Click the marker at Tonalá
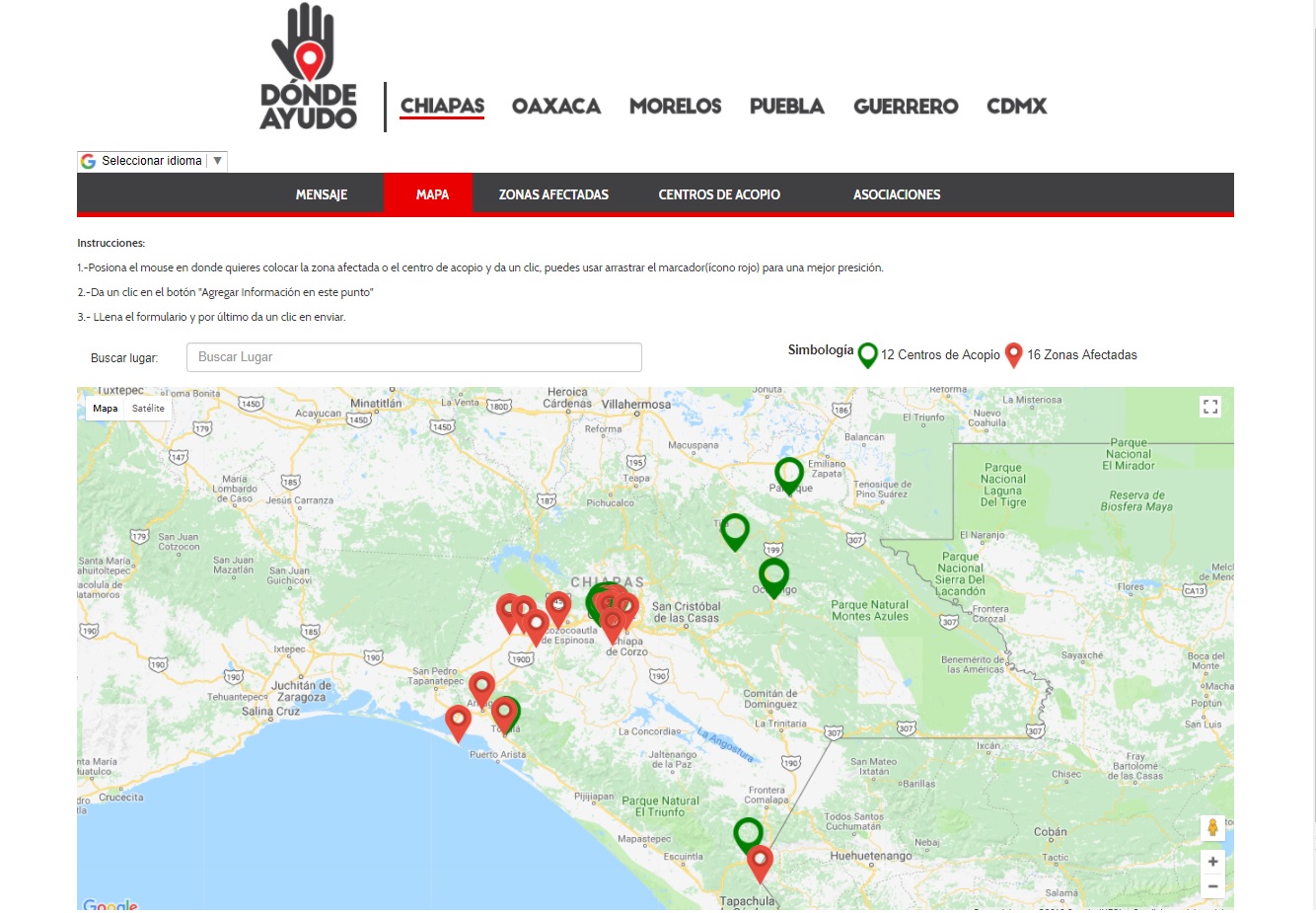 tap(505, 714)
